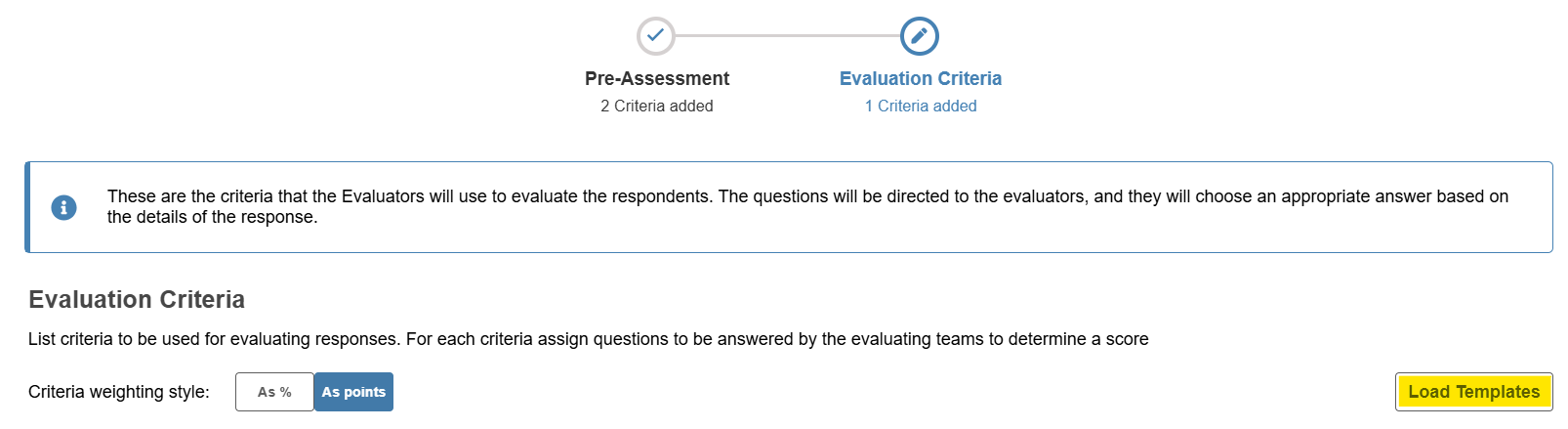Click the progress line connecting the two steps
The width and height of the screenshot is (1568, 429).
(x=787, y=36)
